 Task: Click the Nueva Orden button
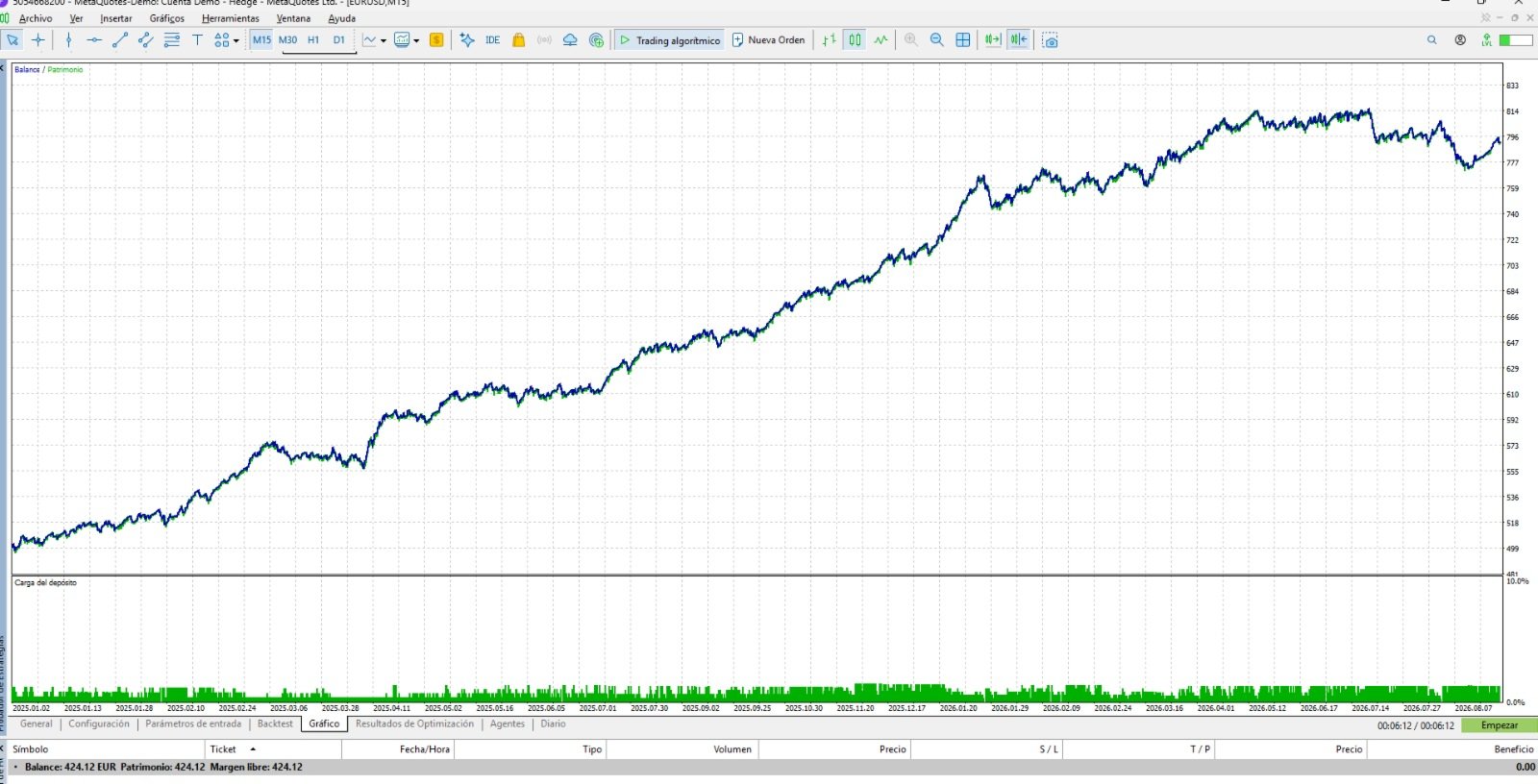pos(769,40)
